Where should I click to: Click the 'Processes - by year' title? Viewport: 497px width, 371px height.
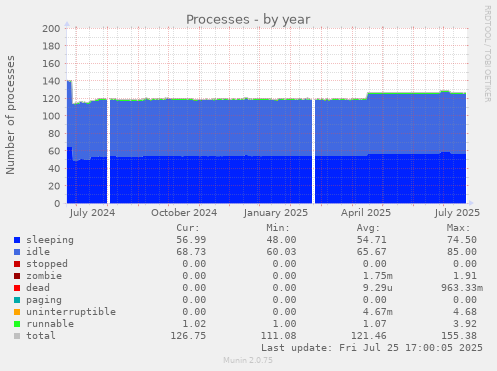(x=248, y=20)
